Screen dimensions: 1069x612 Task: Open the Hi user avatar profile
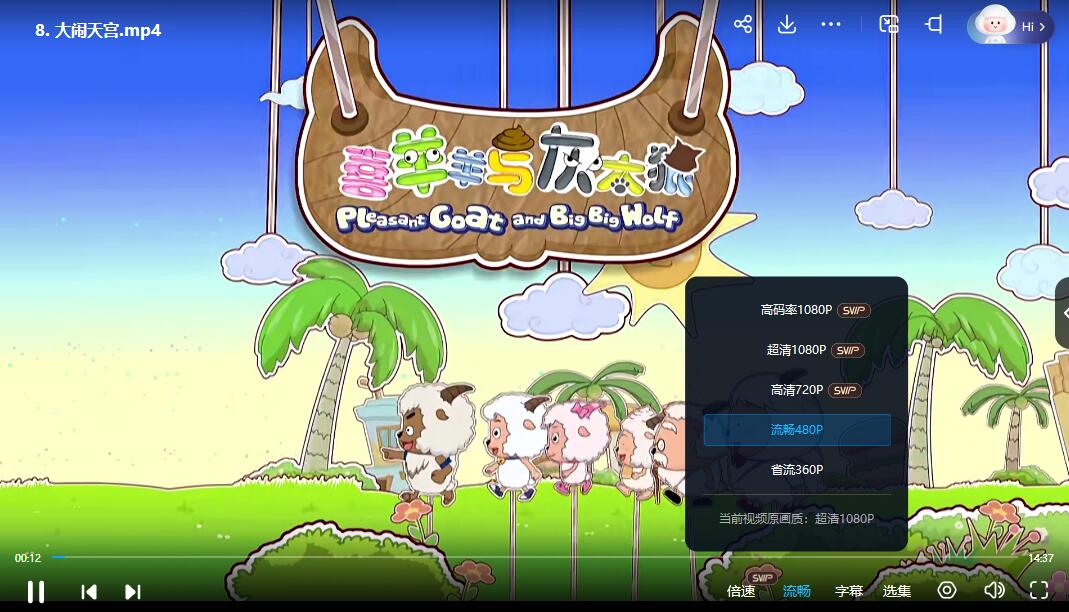point(1010,26)
